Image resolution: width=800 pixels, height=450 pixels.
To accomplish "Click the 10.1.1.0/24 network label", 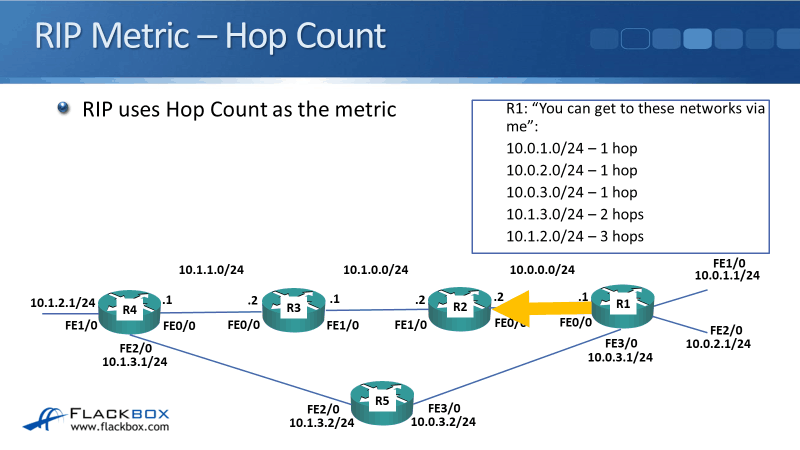I will click(211, 270).
